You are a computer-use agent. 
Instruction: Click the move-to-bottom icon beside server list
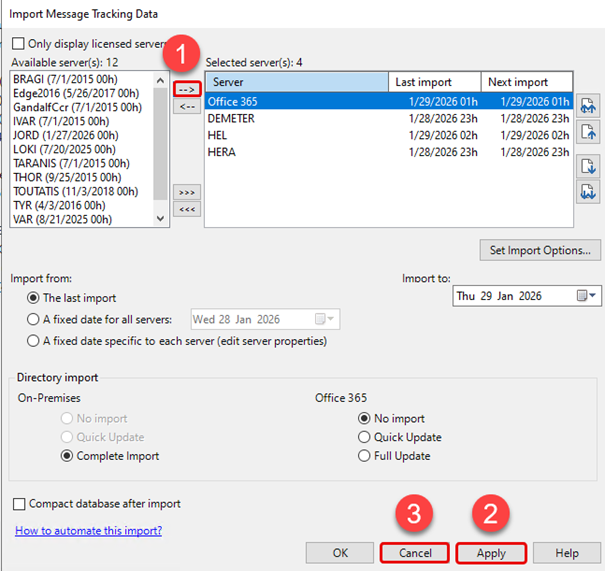(x=588, y=192)
